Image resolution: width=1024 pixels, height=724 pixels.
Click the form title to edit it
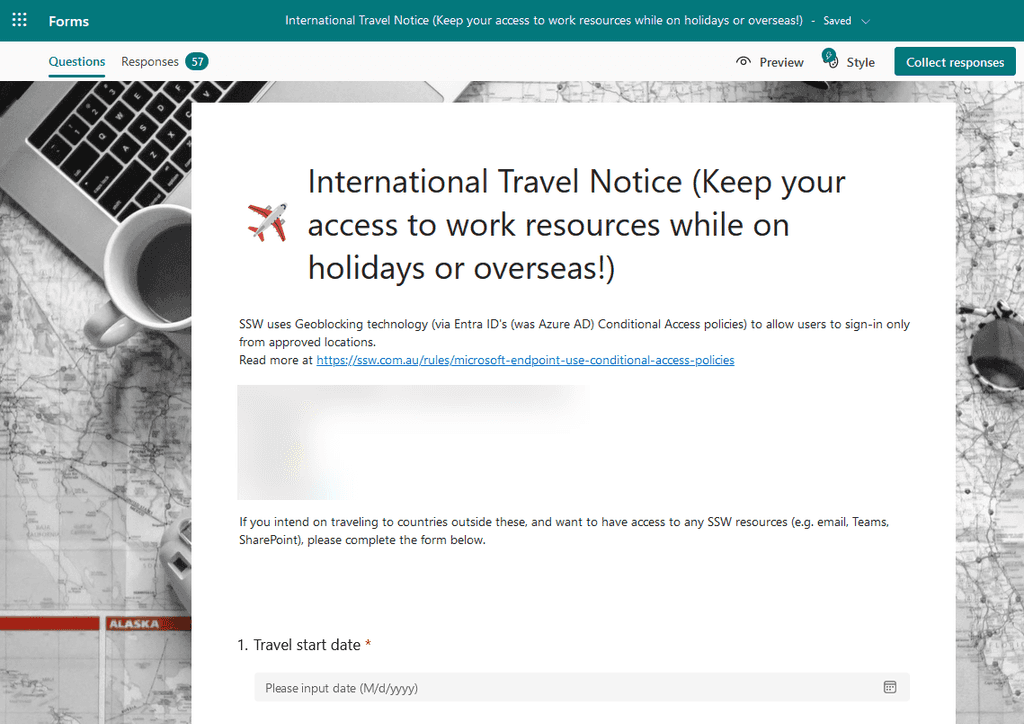pos(576,224)
